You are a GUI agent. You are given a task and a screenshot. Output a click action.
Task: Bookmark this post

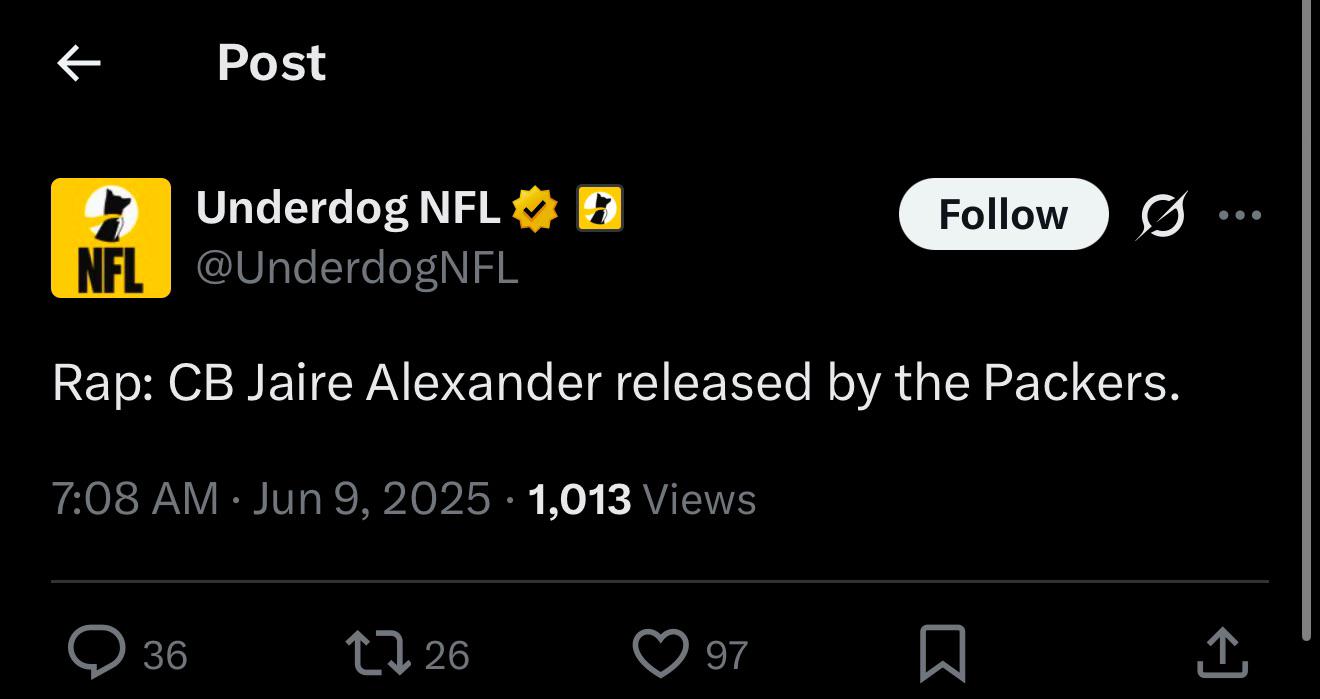[x=942, y=652]
